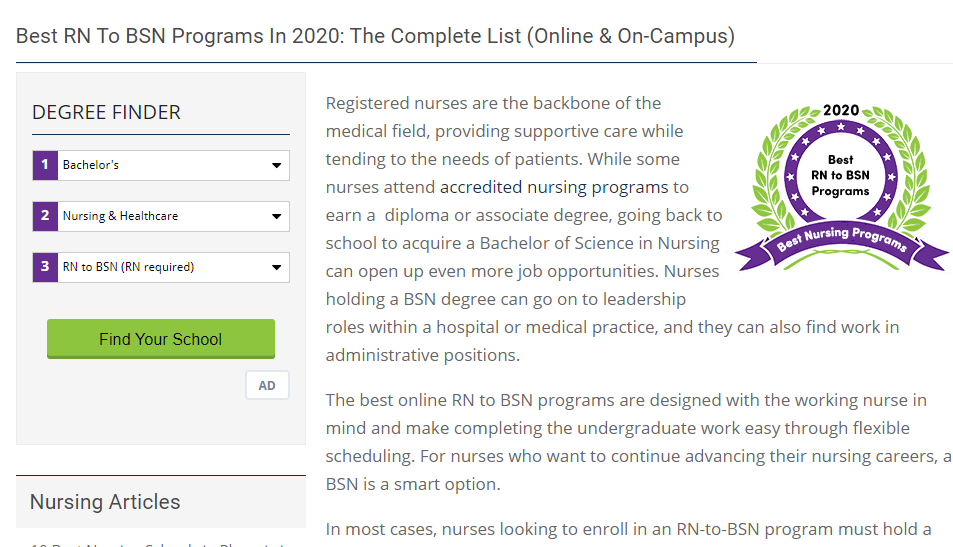The image size is (953, 547).
Task: Click the AD label badge
Action: pos(267,386)
